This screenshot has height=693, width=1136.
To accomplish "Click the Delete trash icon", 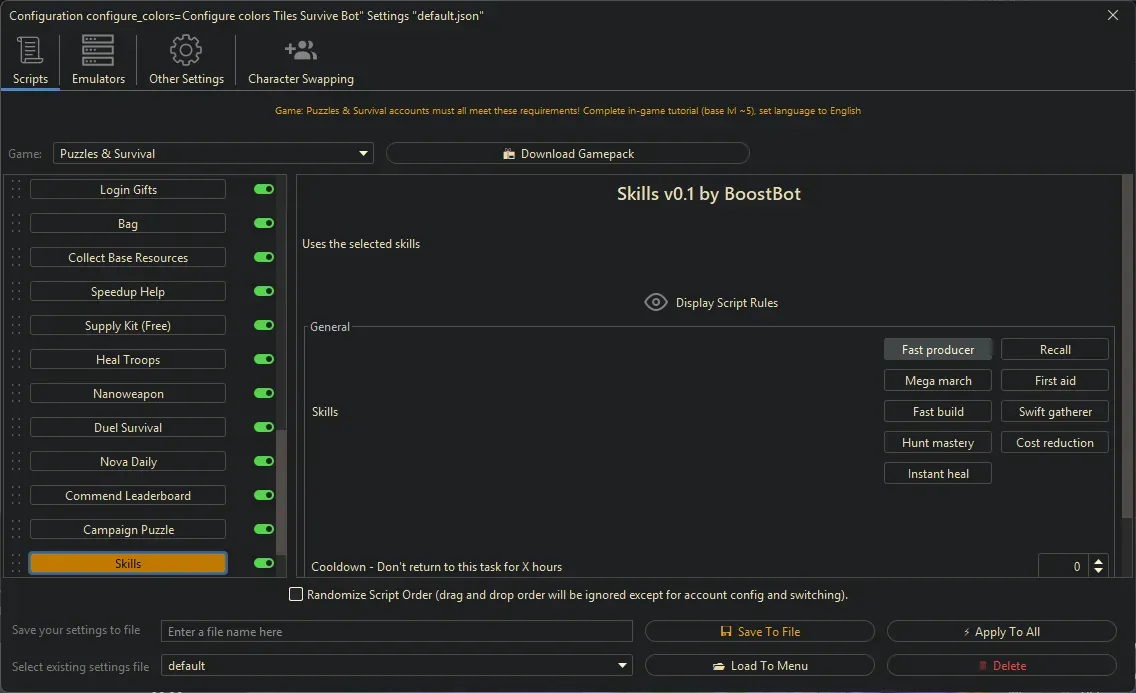I will click(x=983, y=665).
